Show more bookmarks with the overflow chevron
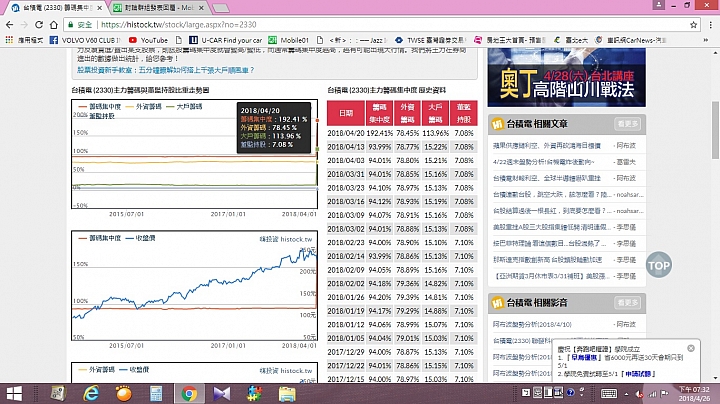Image resolution: width=720 pixels, height=404 pixels. [x=706, y=40]
